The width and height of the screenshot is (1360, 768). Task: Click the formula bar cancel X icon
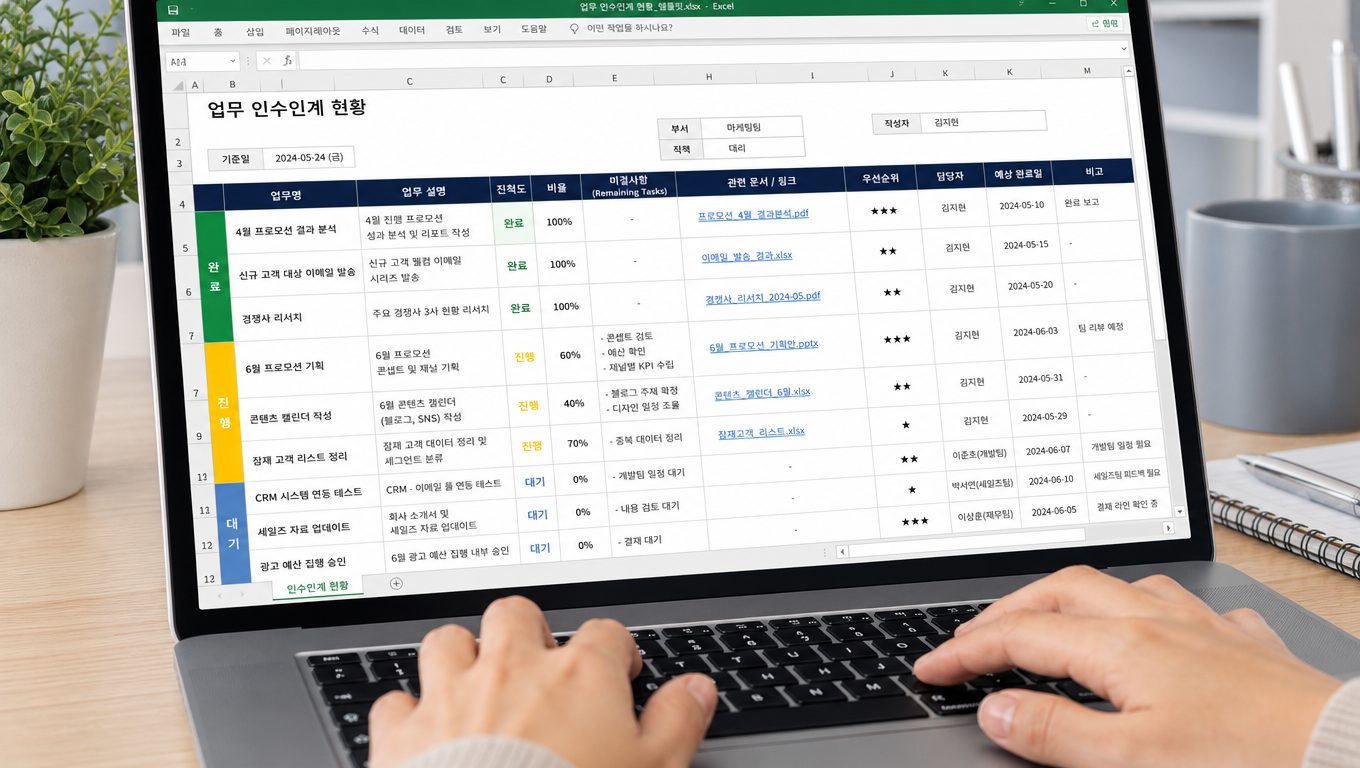[x=266, y=61]
